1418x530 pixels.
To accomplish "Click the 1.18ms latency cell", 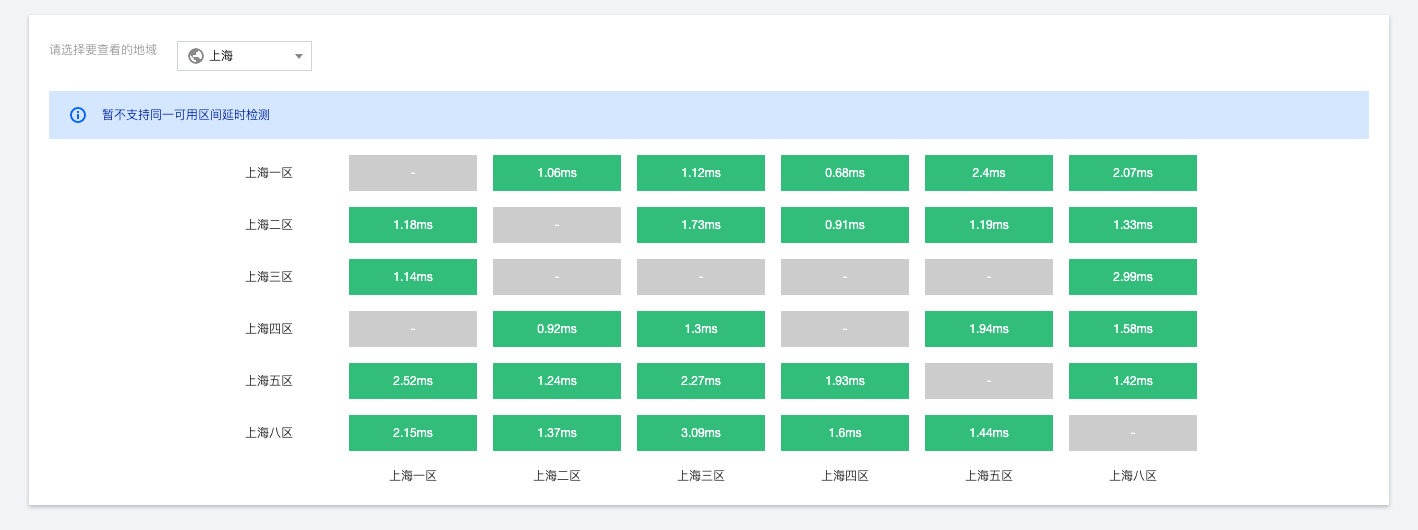I will click(413, 225).
